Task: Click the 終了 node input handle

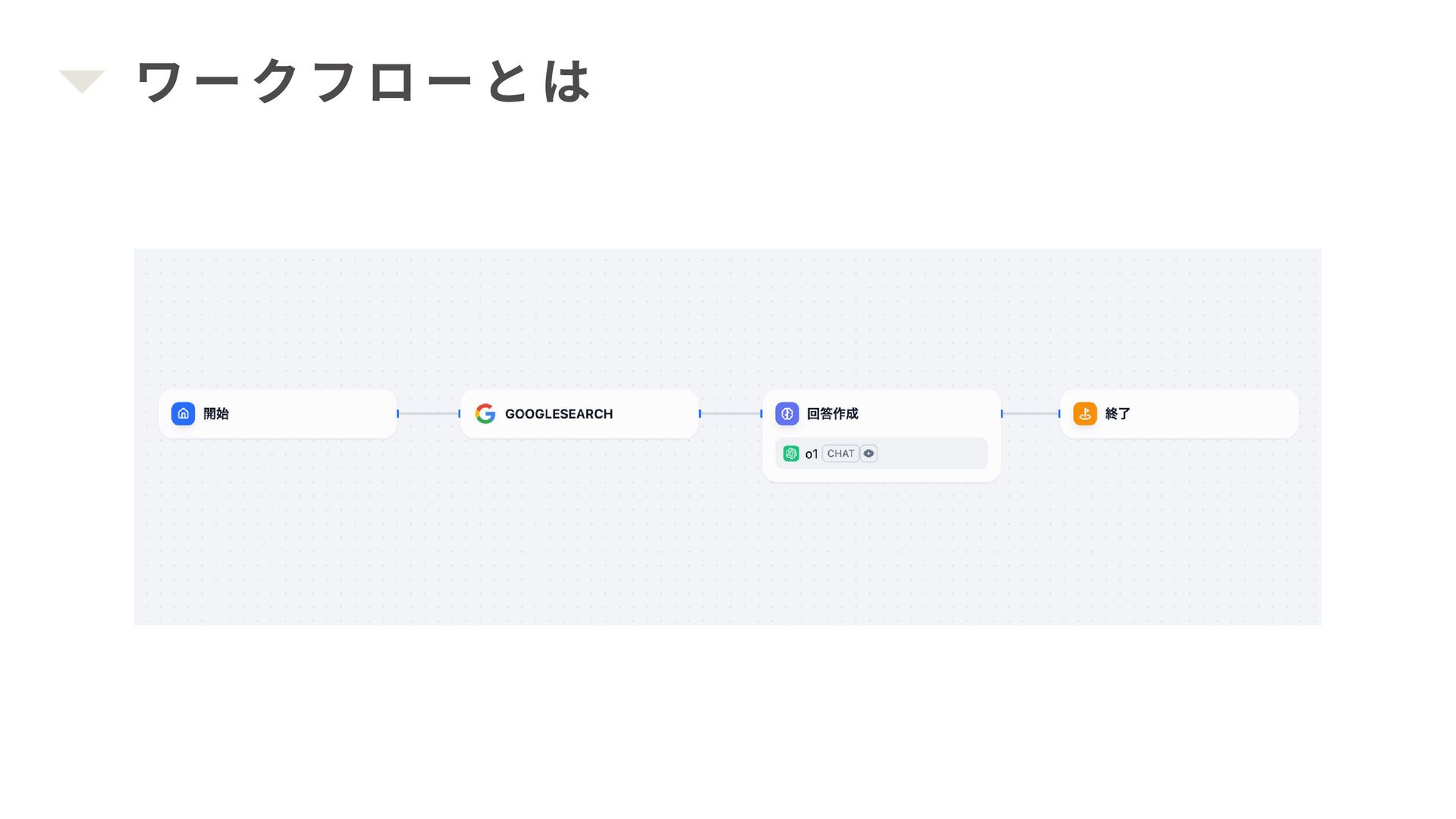Action: coord(1059,413)
